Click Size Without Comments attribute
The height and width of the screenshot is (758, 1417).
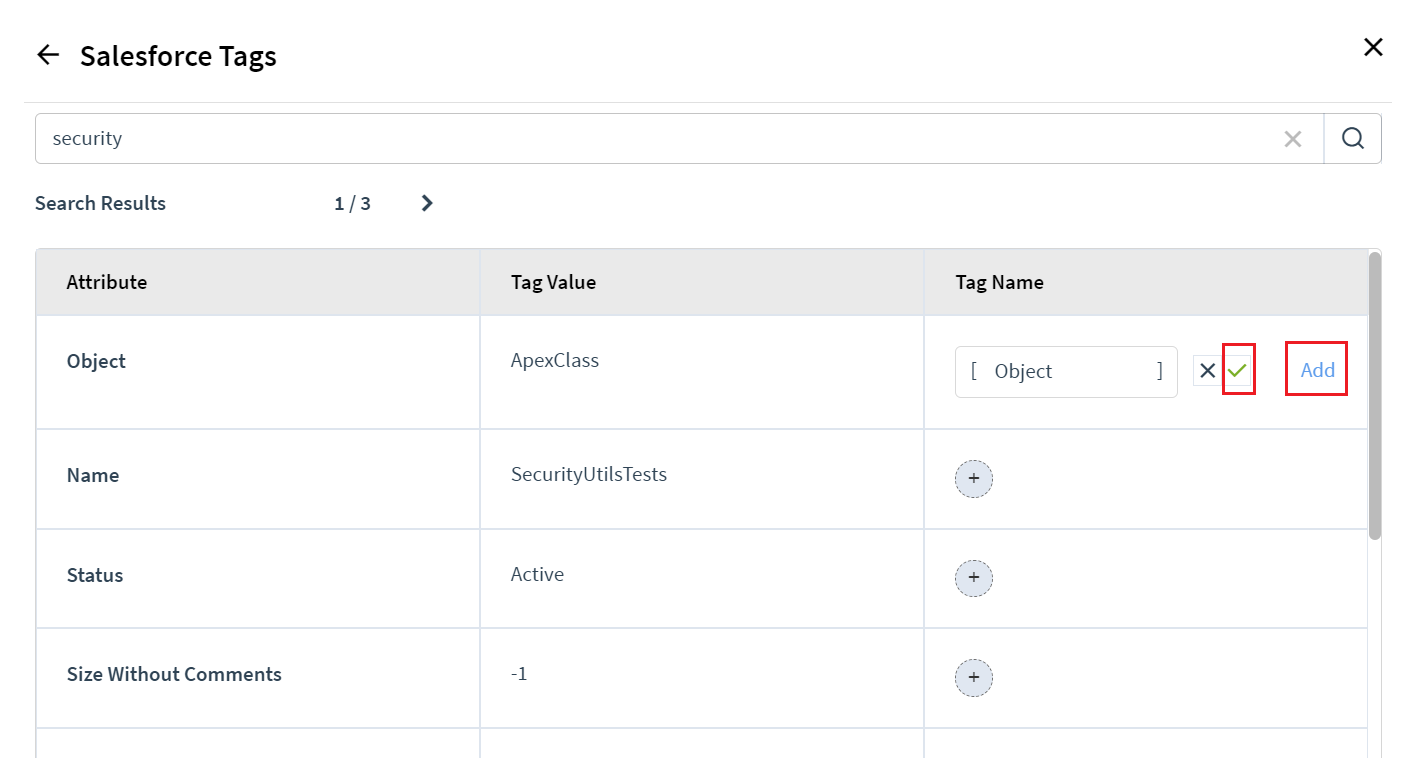174,674
